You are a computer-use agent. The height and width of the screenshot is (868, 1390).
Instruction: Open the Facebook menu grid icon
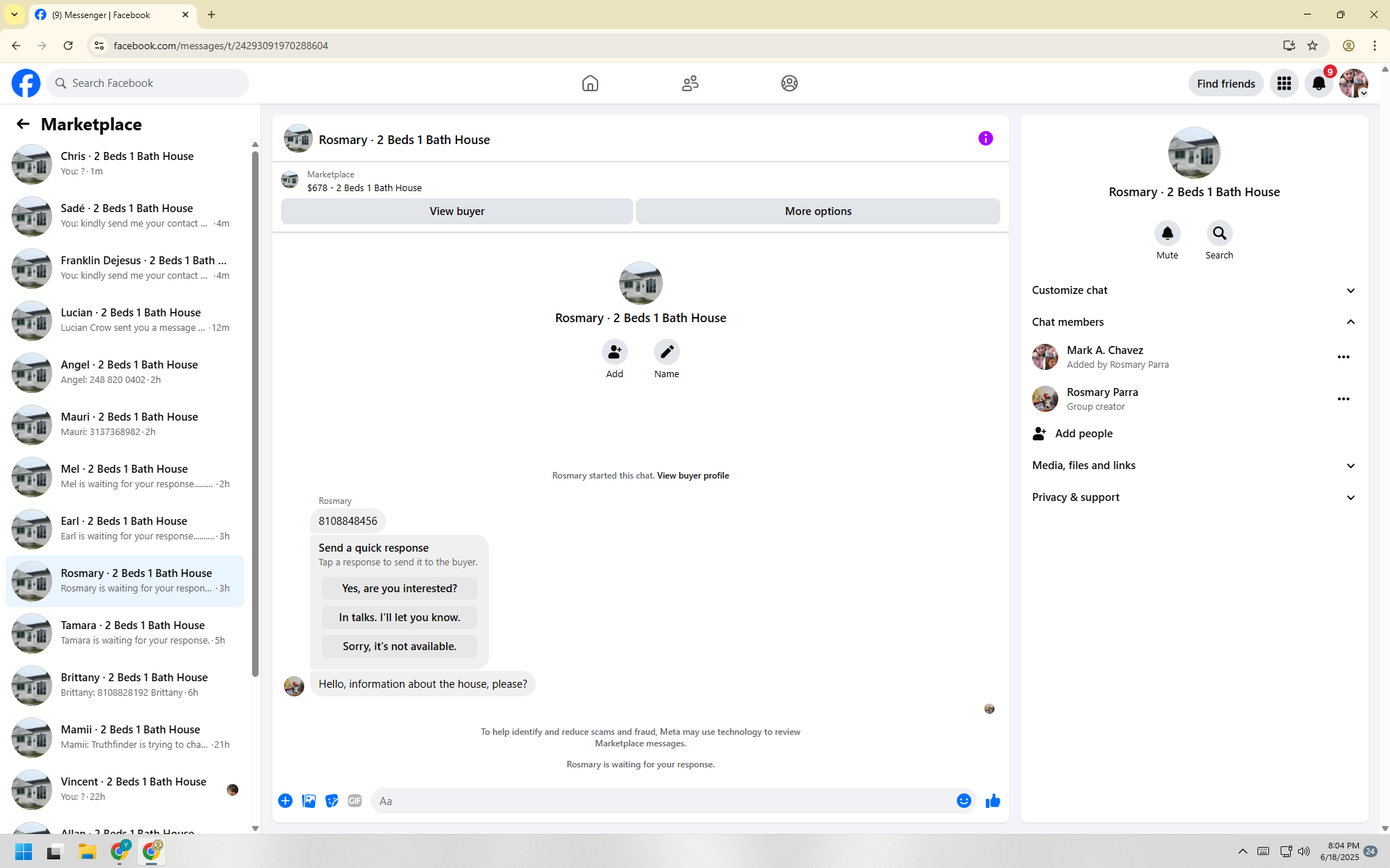1284,83
